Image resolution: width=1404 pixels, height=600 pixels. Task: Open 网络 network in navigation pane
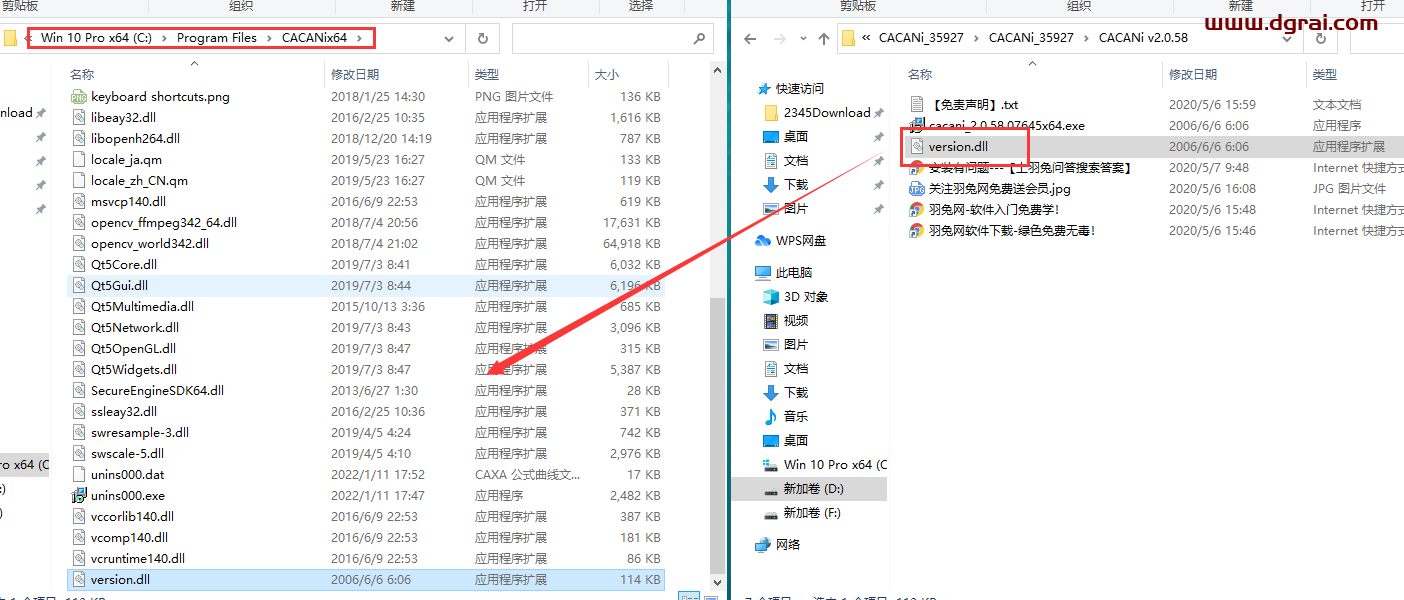pos(777,544)
